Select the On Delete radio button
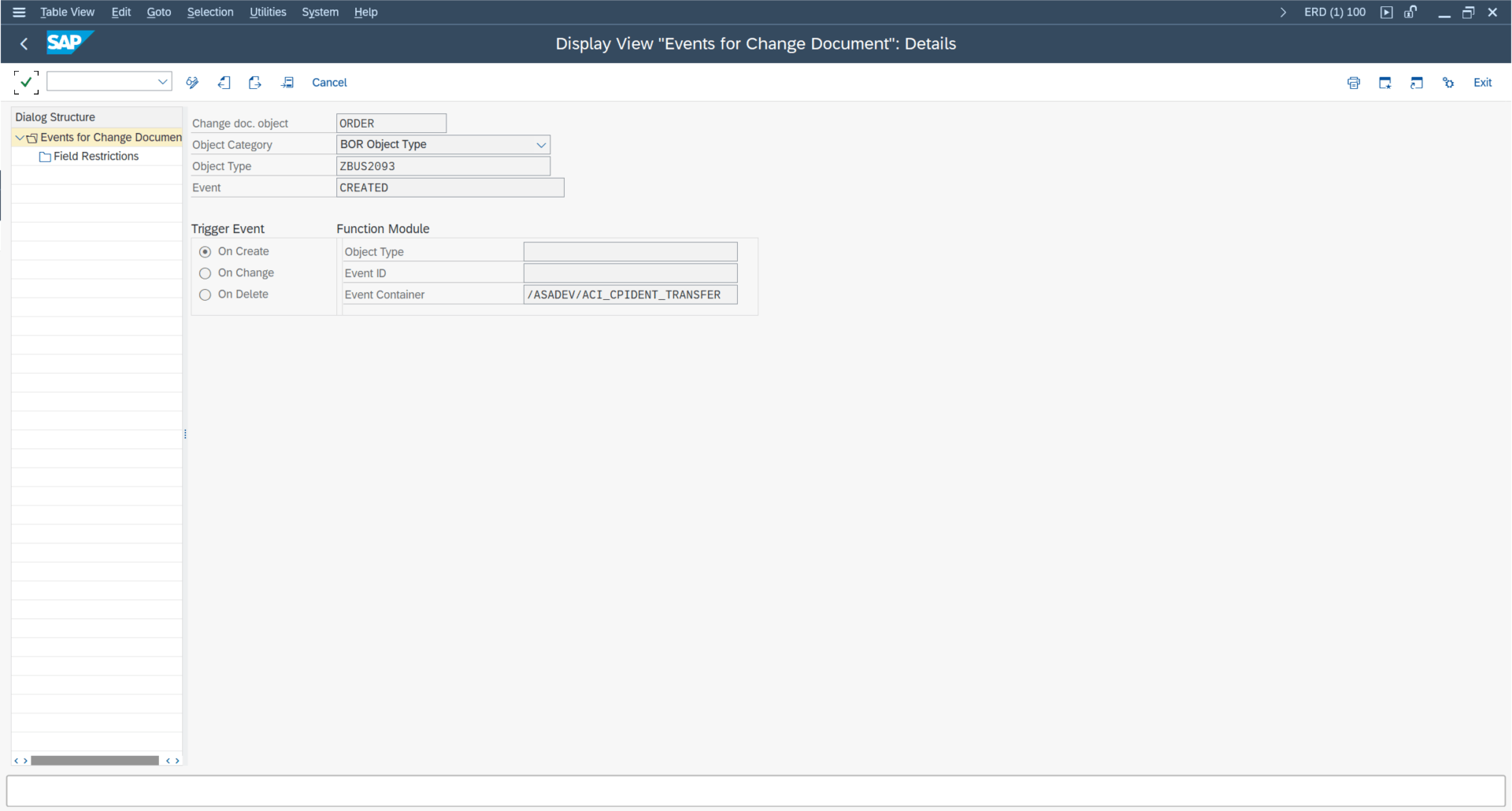The height and width of the screenshot is (811, 1512). coord(206,294)
